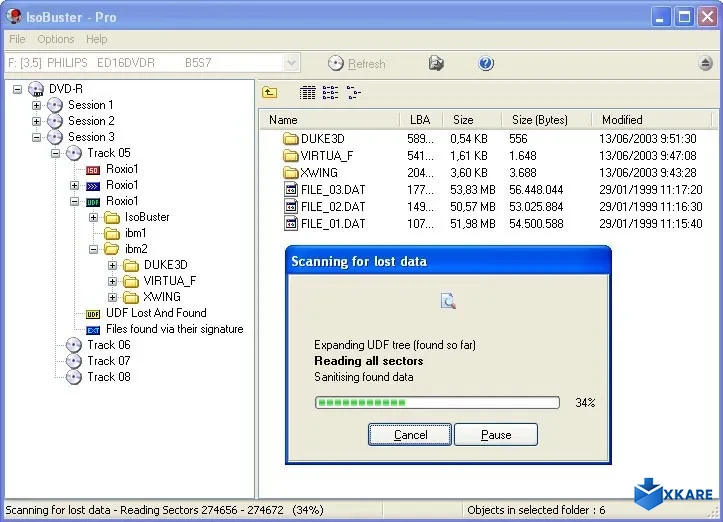Click the XWING folder icon in file list

click(x=290, y=172)
